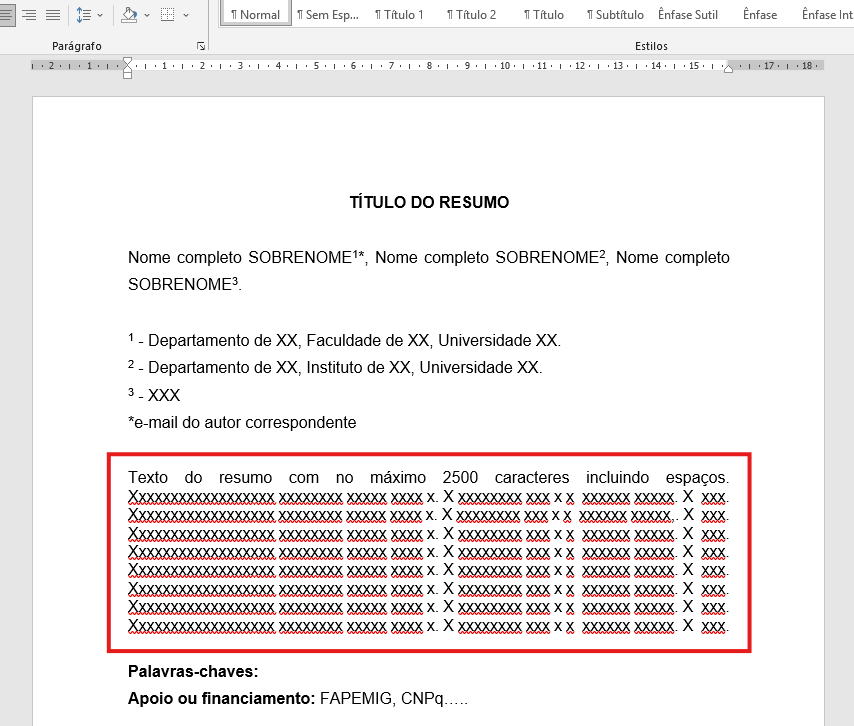Apply the Sem Espaçamento style

tap(325, 15)
